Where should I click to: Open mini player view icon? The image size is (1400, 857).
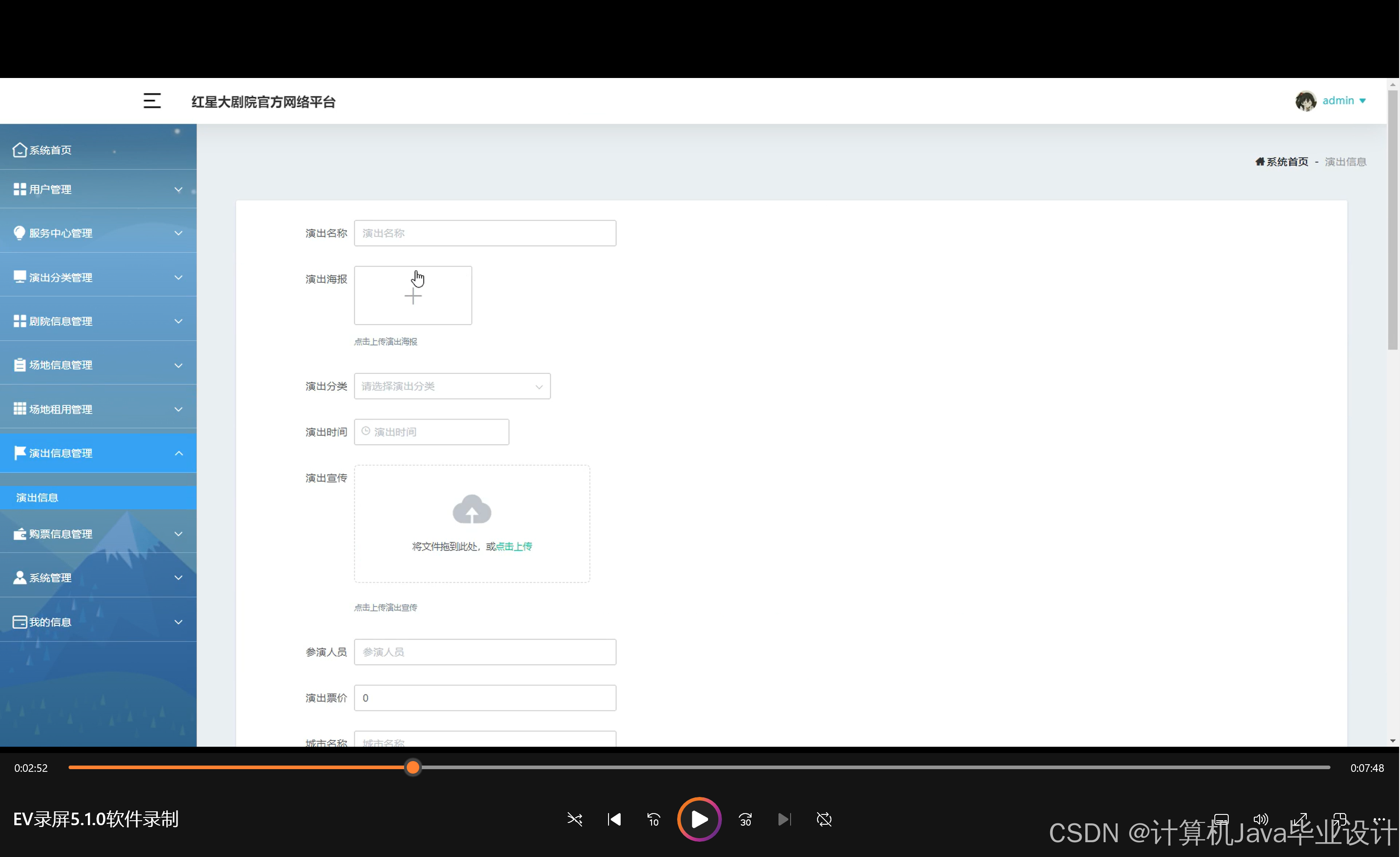coord(1339,818)
